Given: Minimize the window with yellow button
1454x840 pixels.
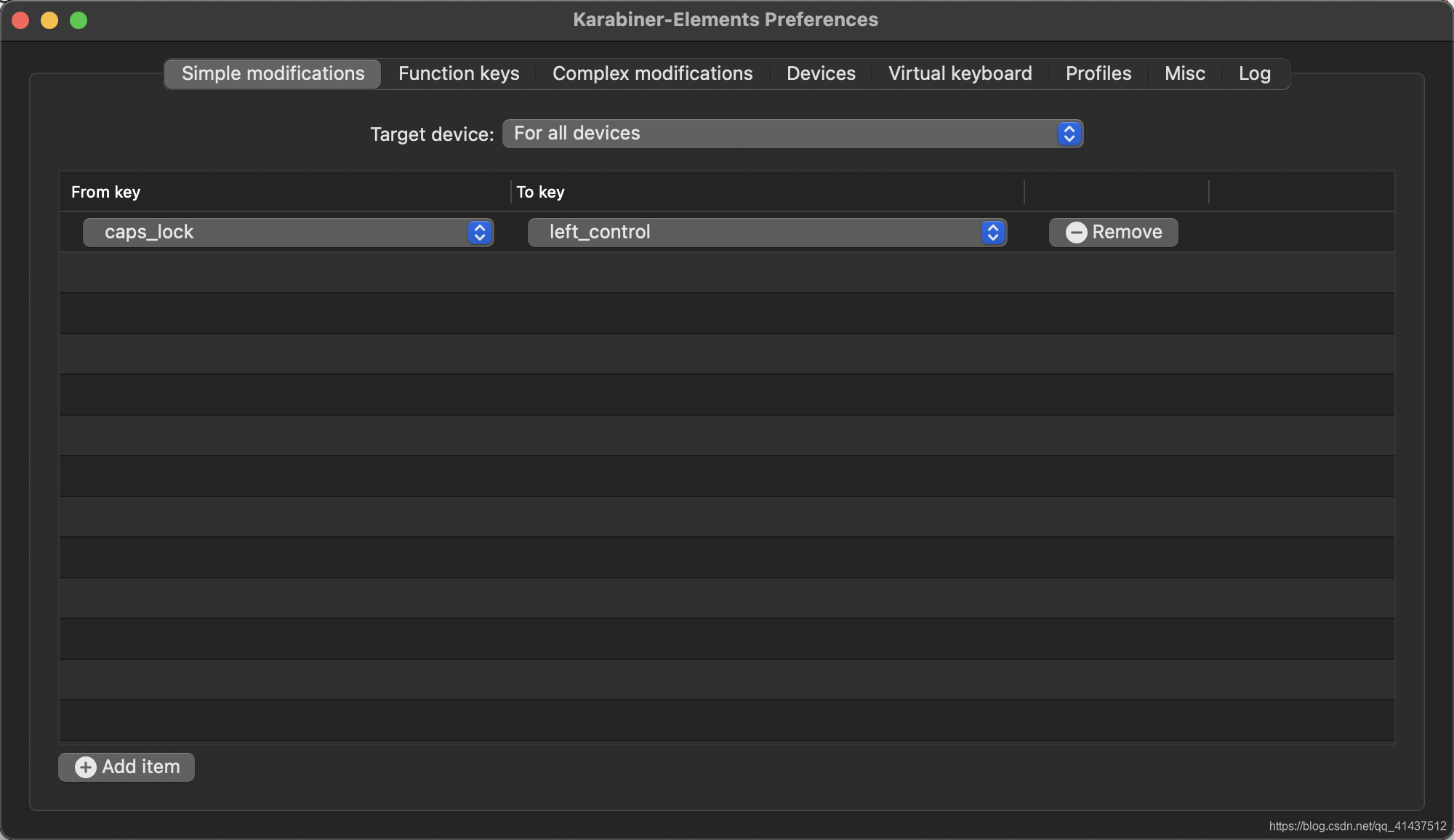Looking at the screenshot, I should tap(49, 20).
